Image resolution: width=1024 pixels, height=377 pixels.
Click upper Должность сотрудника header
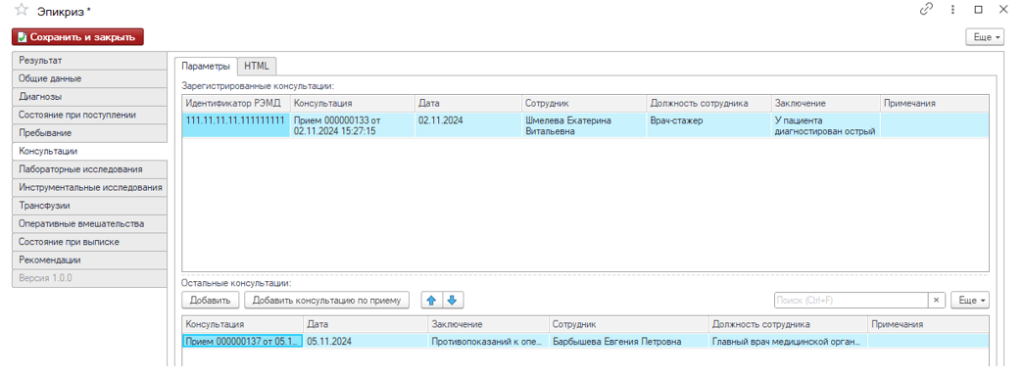click(709, 103)
